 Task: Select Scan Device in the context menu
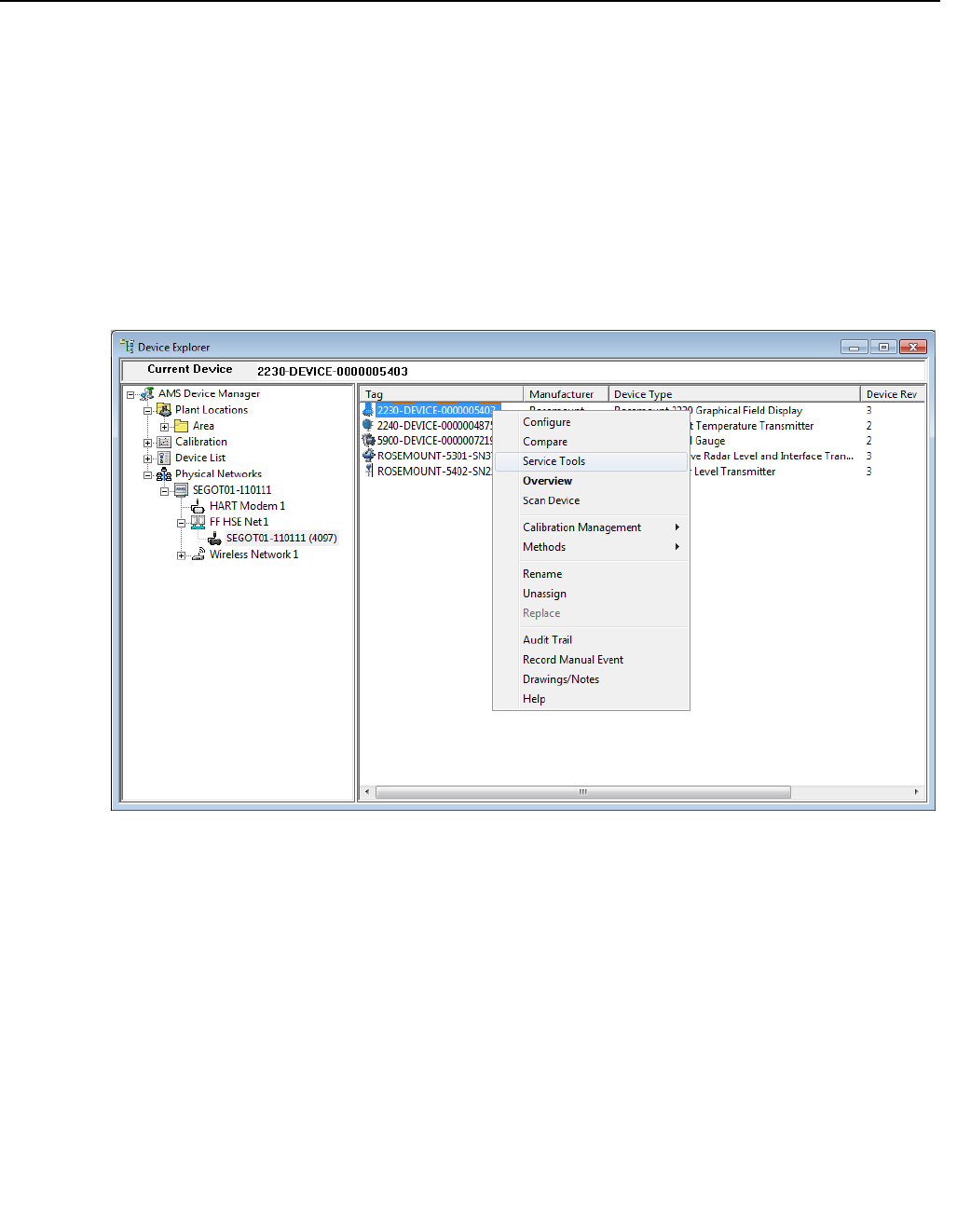click(x=592, y=500)
